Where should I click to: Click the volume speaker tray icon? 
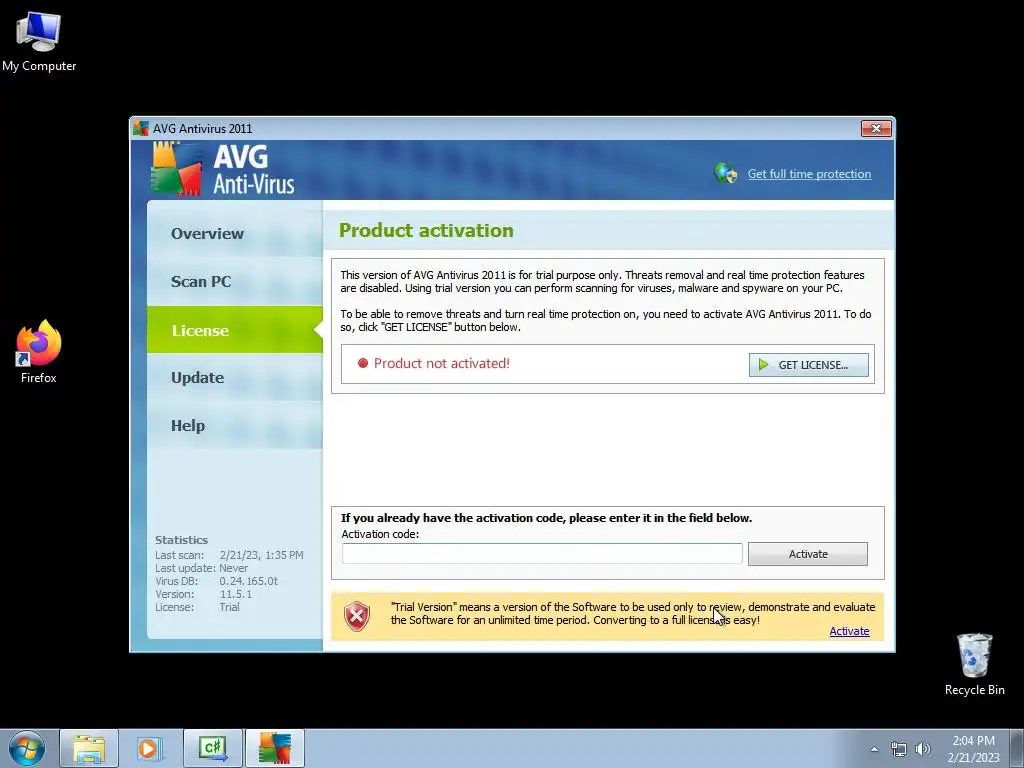click(923, 749)
